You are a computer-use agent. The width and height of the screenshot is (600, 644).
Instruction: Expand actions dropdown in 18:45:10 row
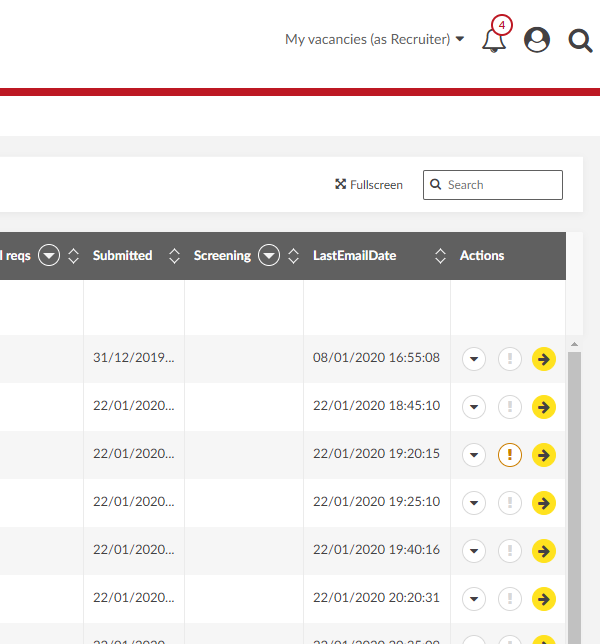474,407
